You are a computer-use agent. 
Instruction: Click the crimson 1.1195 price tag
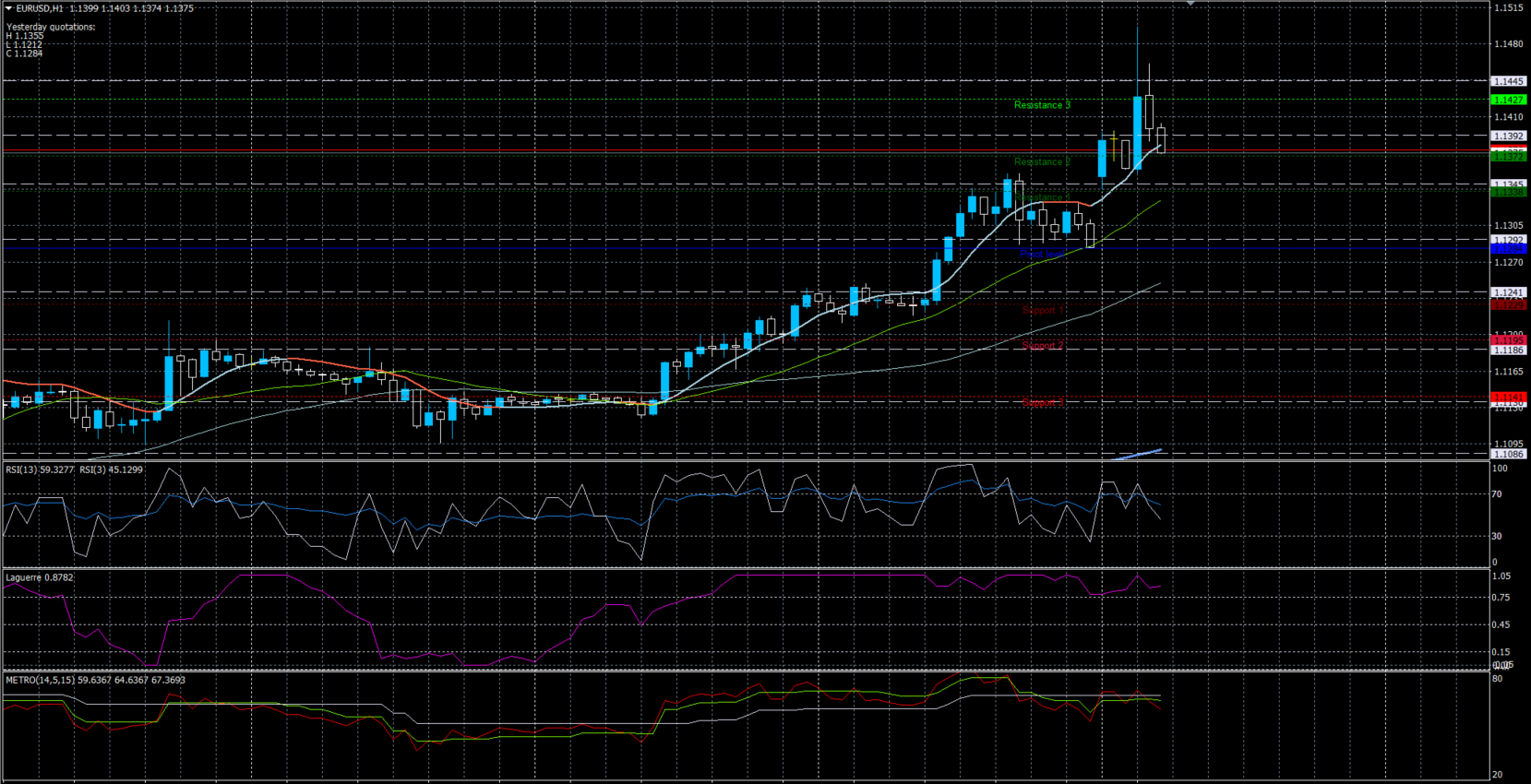coord(1509,340)
